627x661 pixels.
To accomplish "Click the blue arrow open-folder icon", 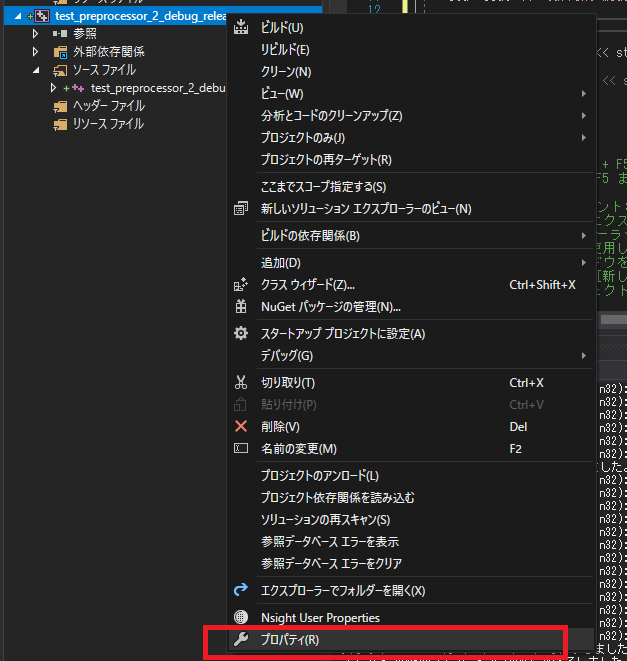I will [x=241, y=590].
